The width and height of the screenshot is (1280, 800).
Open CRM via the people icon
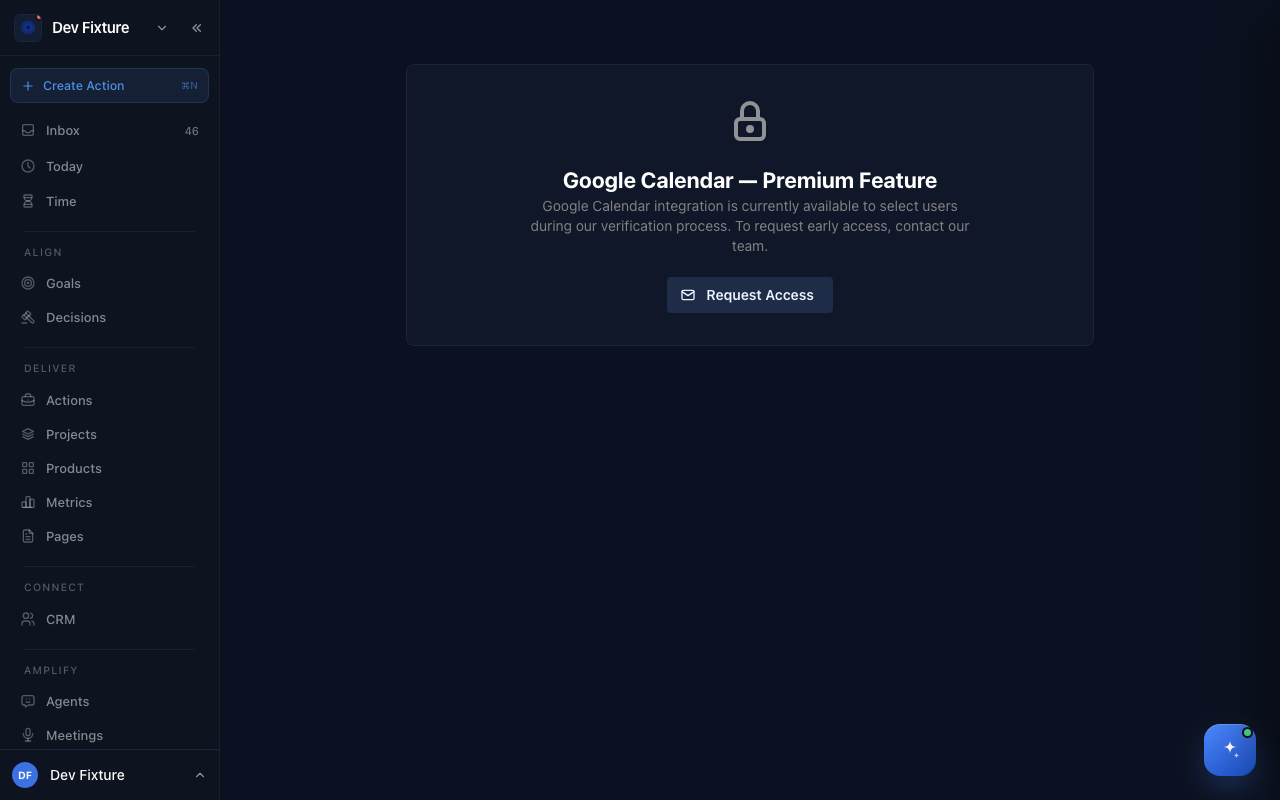coord(28,619)
